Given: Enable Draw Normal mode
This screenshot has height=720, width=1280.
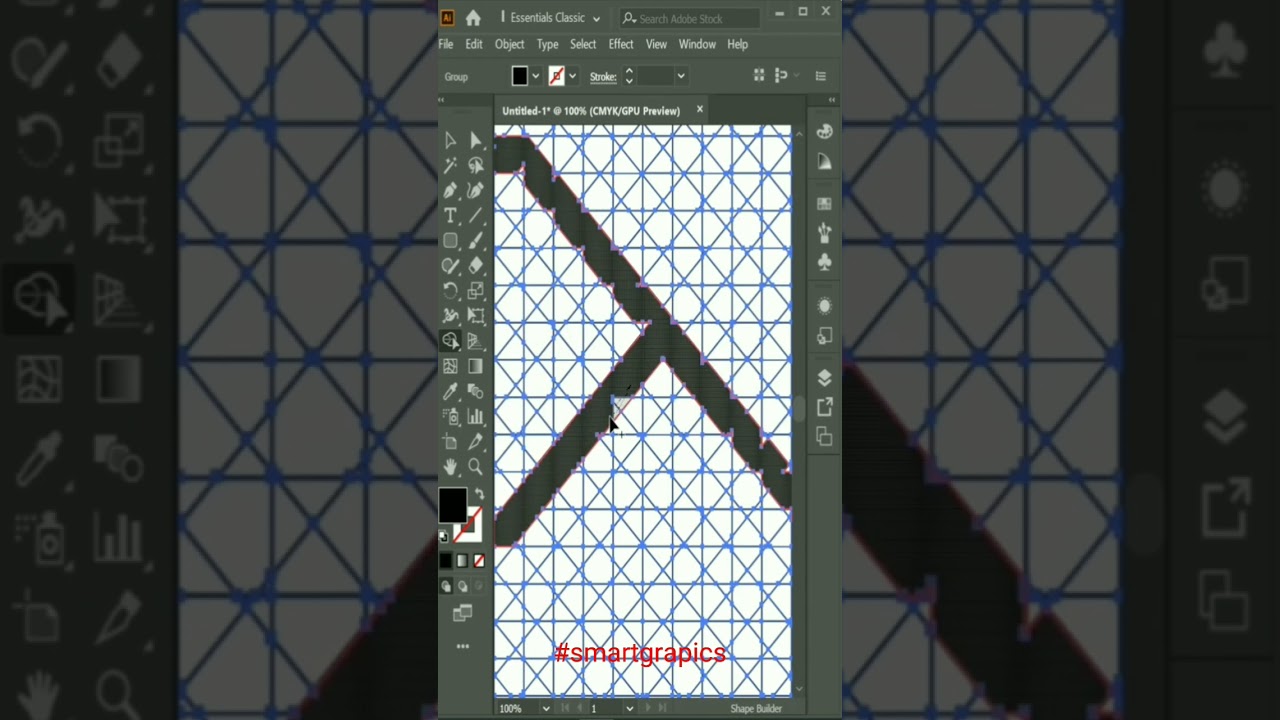Looking at the screenshot, I should 446,586.
